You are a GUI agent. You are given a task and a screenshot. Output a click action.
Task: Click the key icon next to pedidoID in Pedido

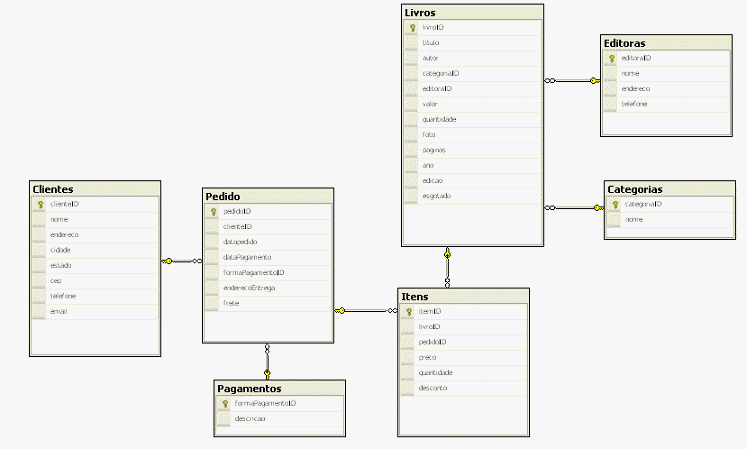coord(212,212)
